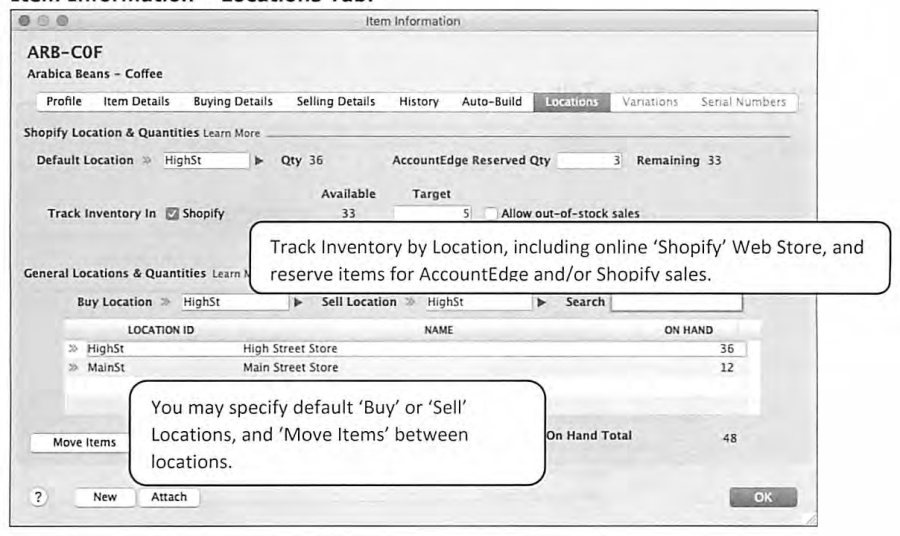This screenshot has width=900, height=536.
Task: Expand the Default Location dropdown triangle
Action: tap(259, 161)
